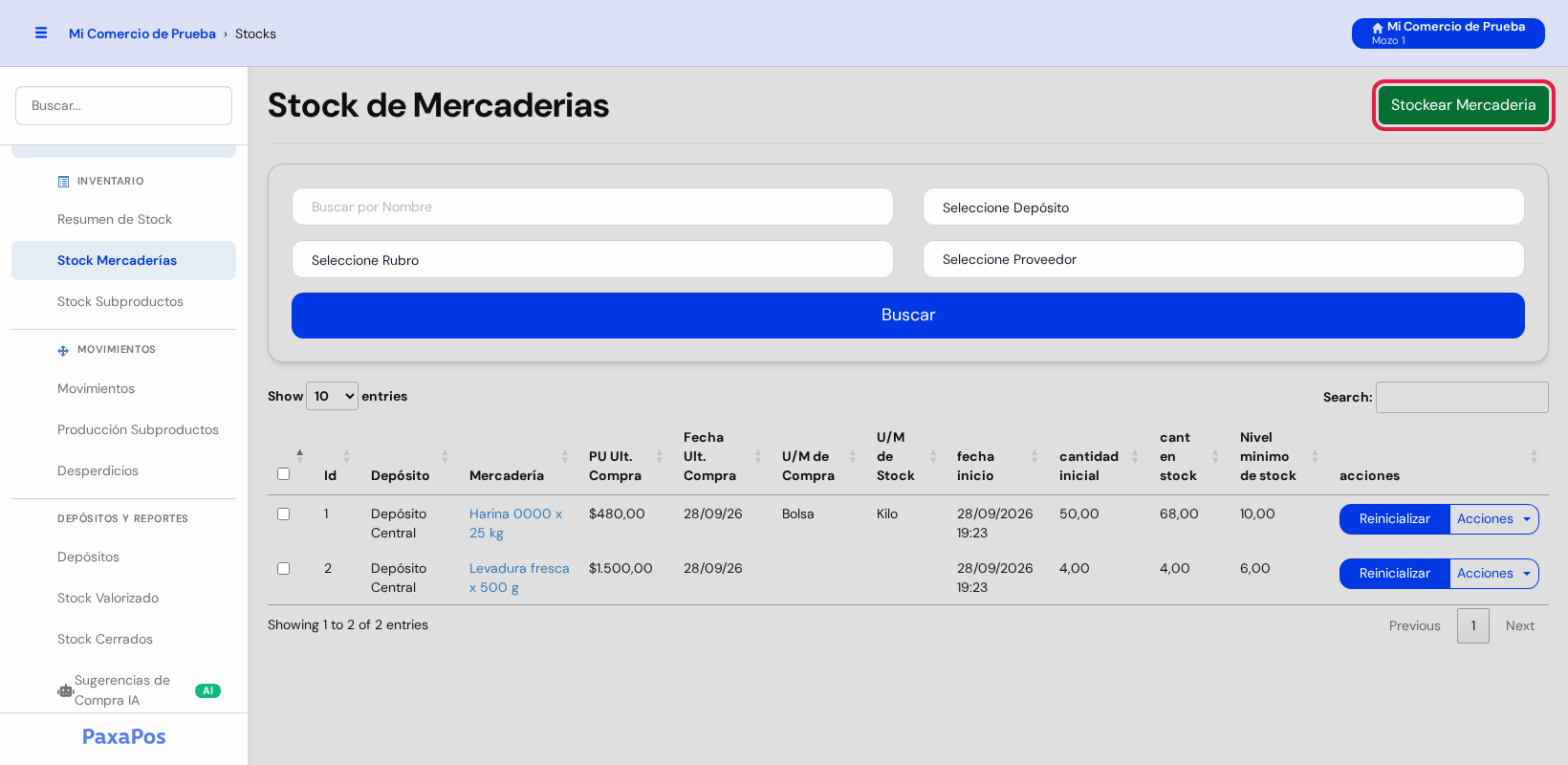The height and width of the screenshot is (765, 1568).
Task: Click the Movimientos arrows icon
Action: click(63, 350)
